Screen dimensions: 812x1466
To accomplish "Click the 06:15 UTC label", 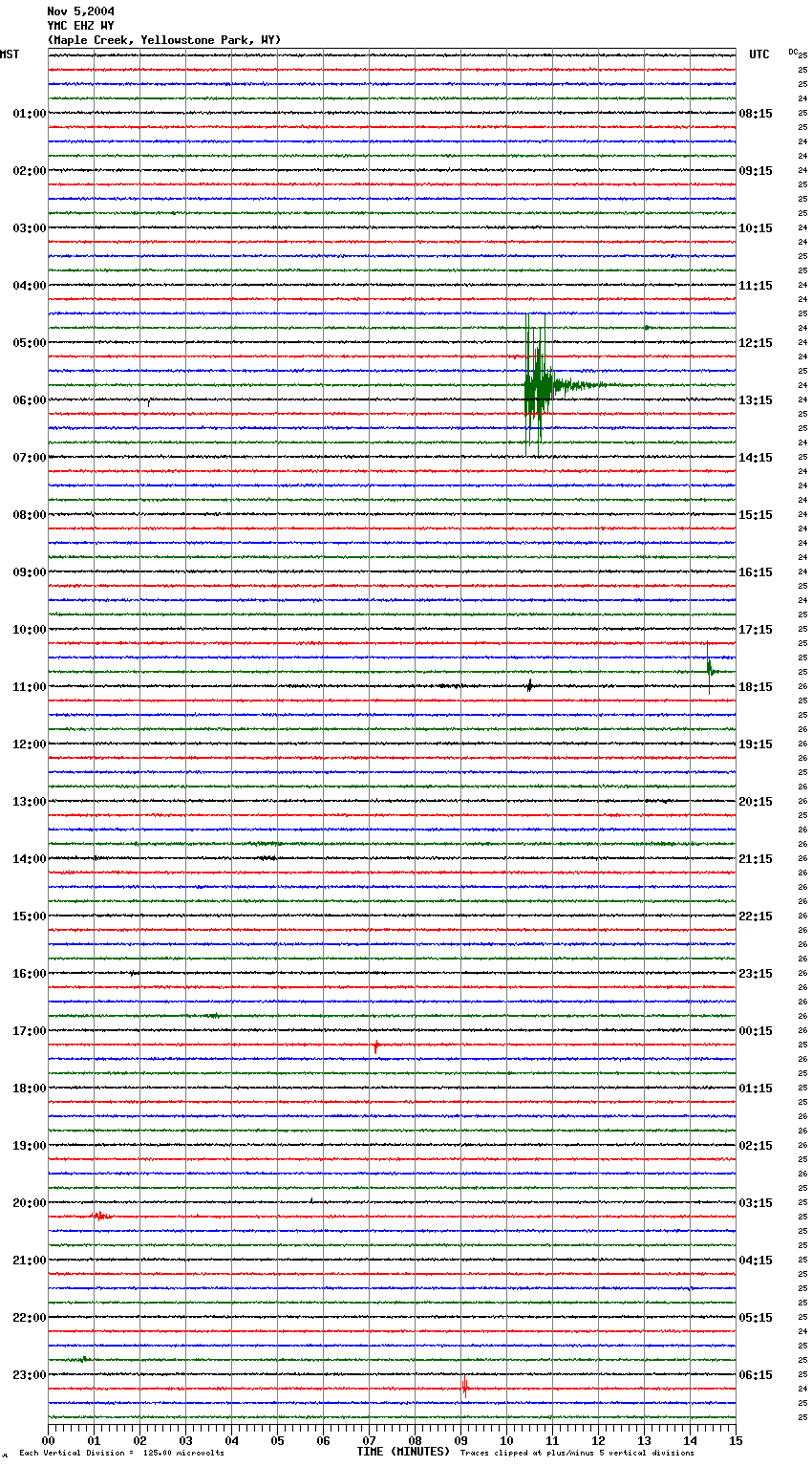I will point(756,1375).
